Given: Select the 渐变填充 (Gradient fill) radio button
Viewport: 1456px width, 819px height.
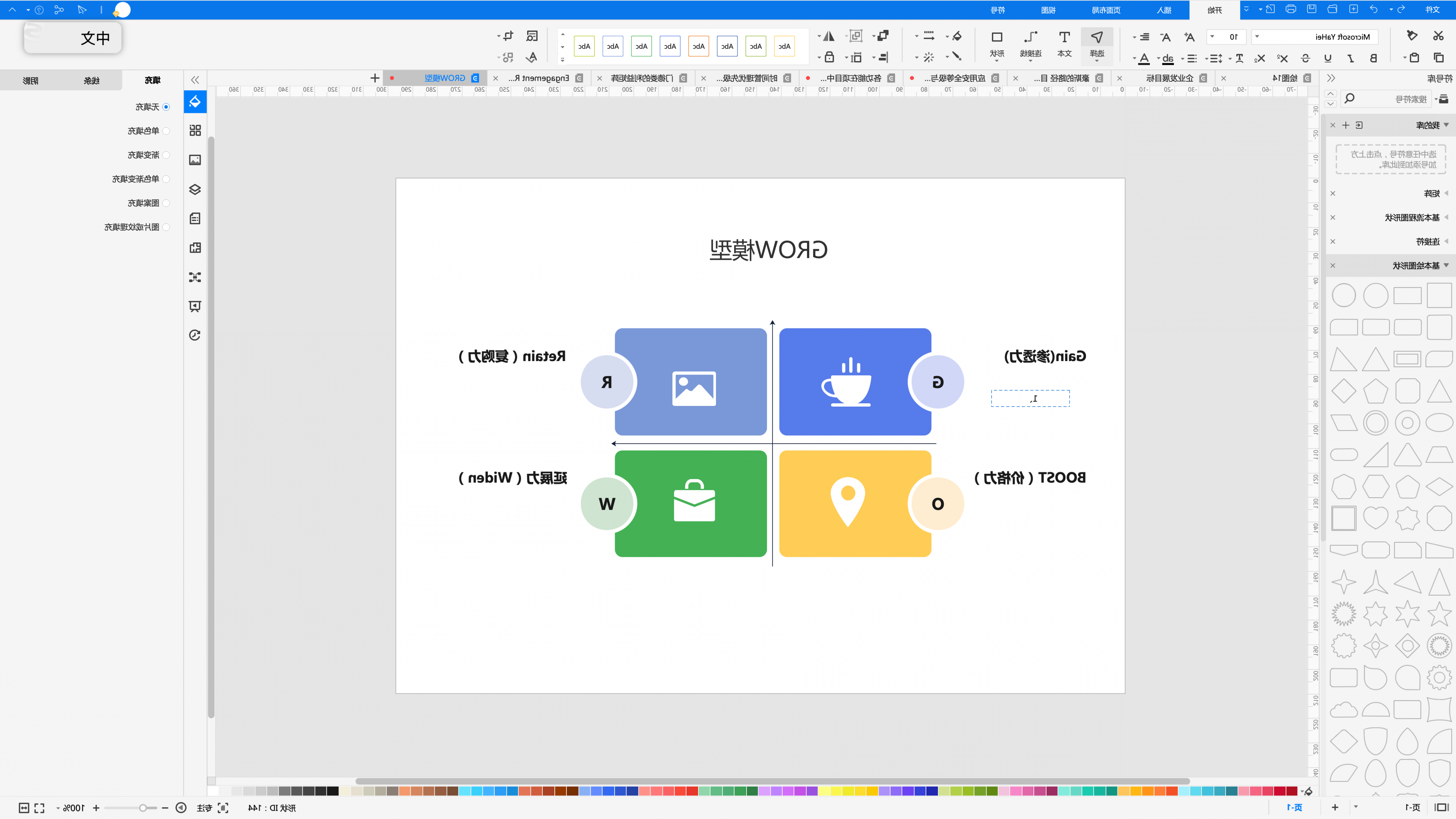Looking at the screenshot, I should tap(166, 155).
